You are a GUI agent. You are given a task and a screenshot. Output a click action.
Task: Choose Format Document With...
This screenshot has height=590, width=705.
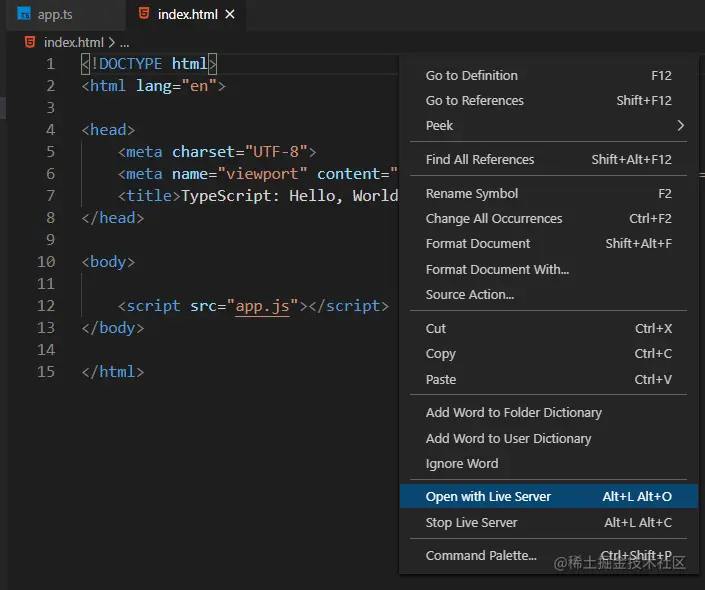[549, 269]
